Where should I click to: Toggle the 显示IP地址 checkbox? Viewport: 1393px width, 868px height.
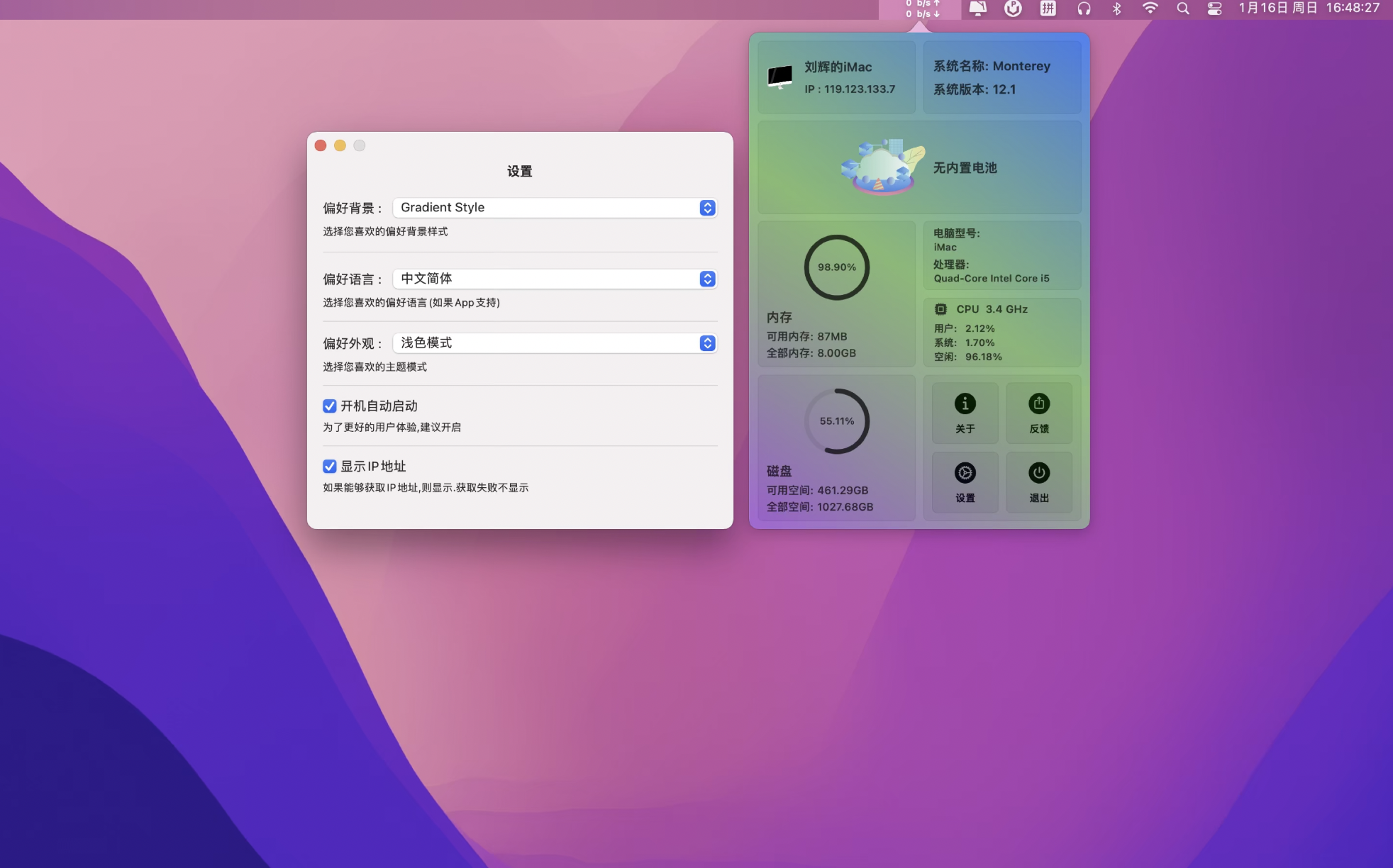329,466
